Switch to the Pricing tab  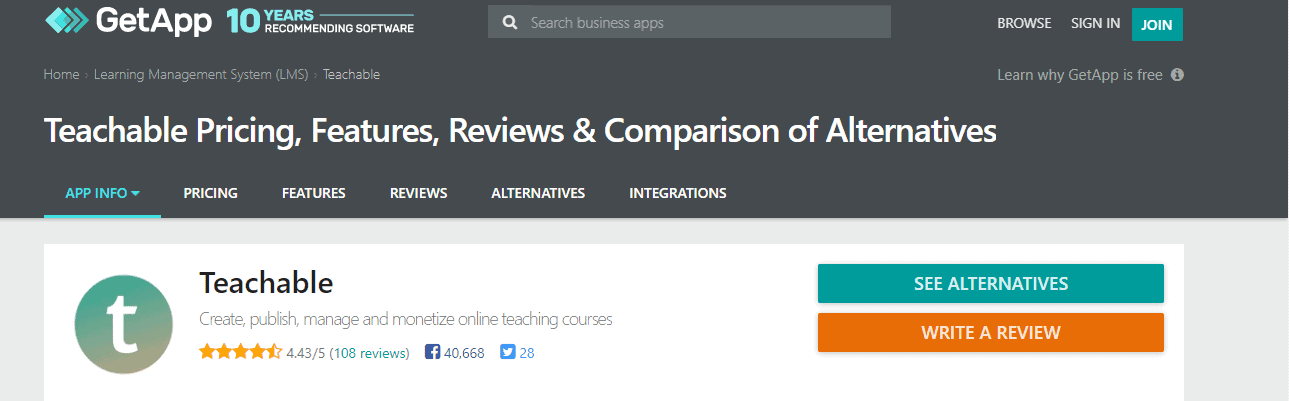click(x=210, y=193)
